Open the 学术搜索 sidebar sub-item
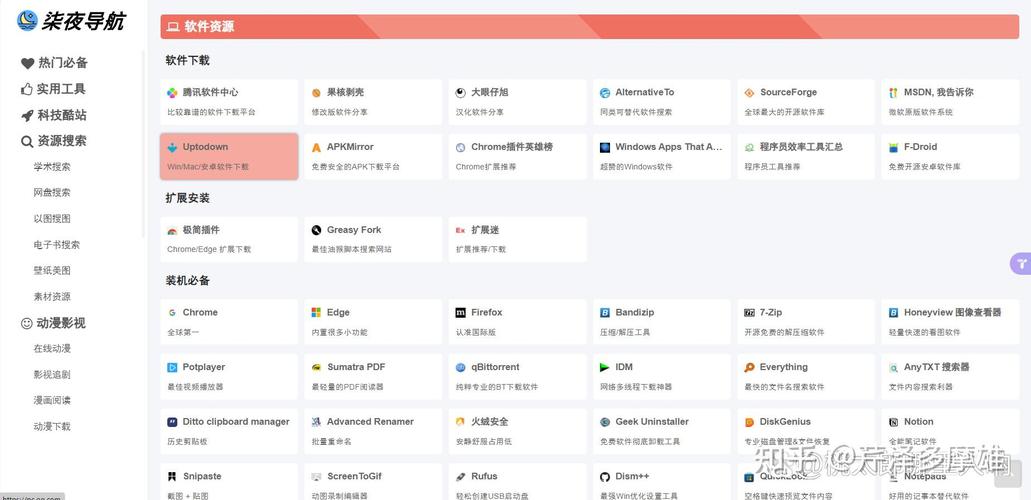Screen dimensions: 1031x500 click(x=52, y=167)
